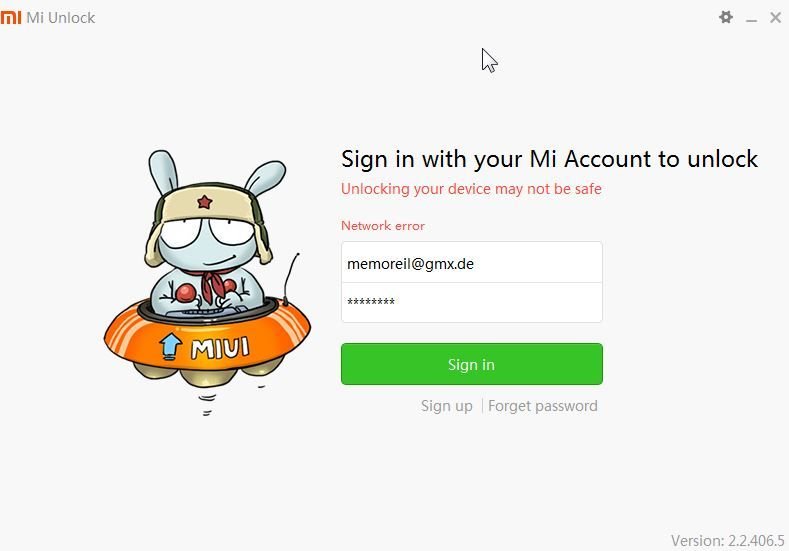Click the Version 2.2.406.5 label
The image size is (789, 551).
point(728,540)
